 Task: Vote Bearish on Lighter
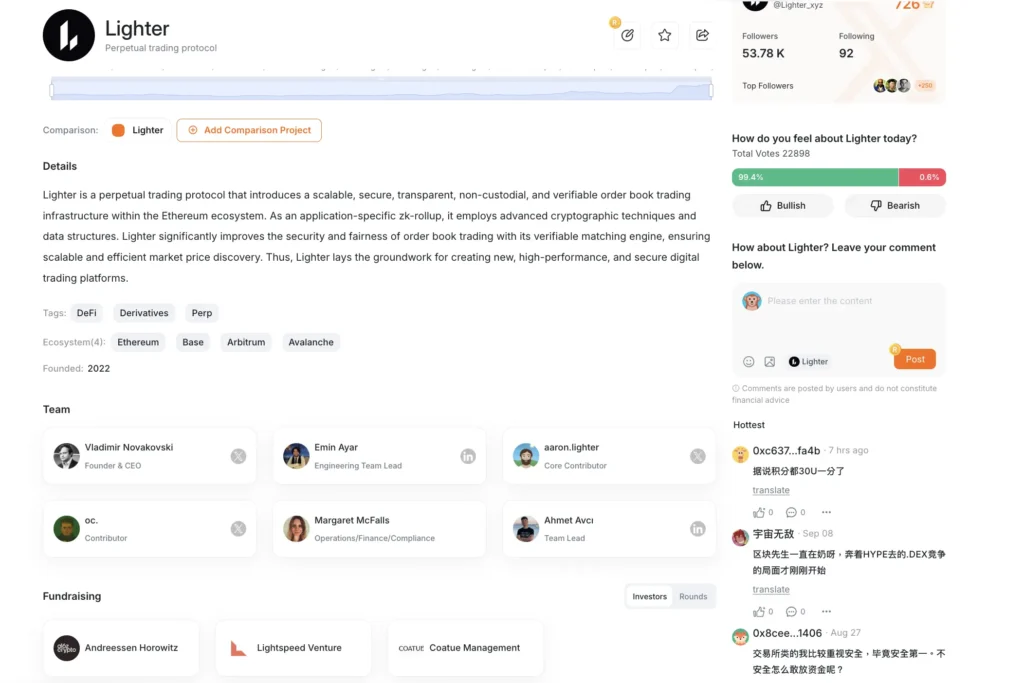[x=895, y=206]
